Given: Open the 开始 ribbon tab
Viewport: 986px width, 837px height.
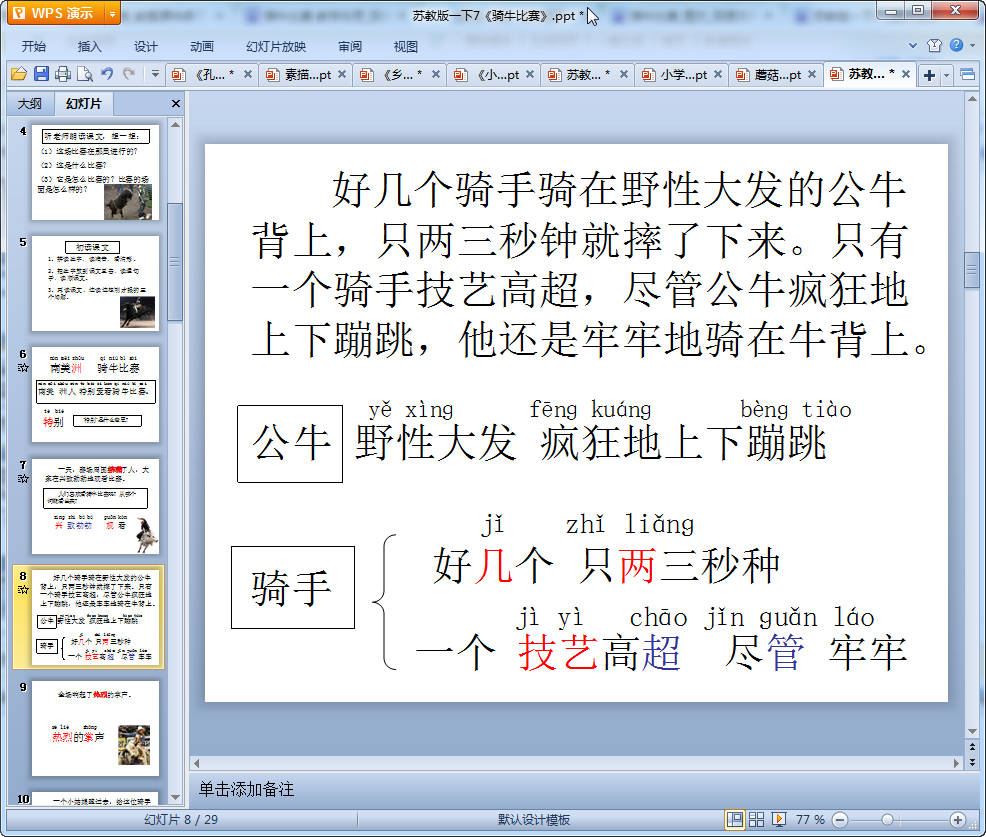Looking at the screenshot, I should point(34,46).
